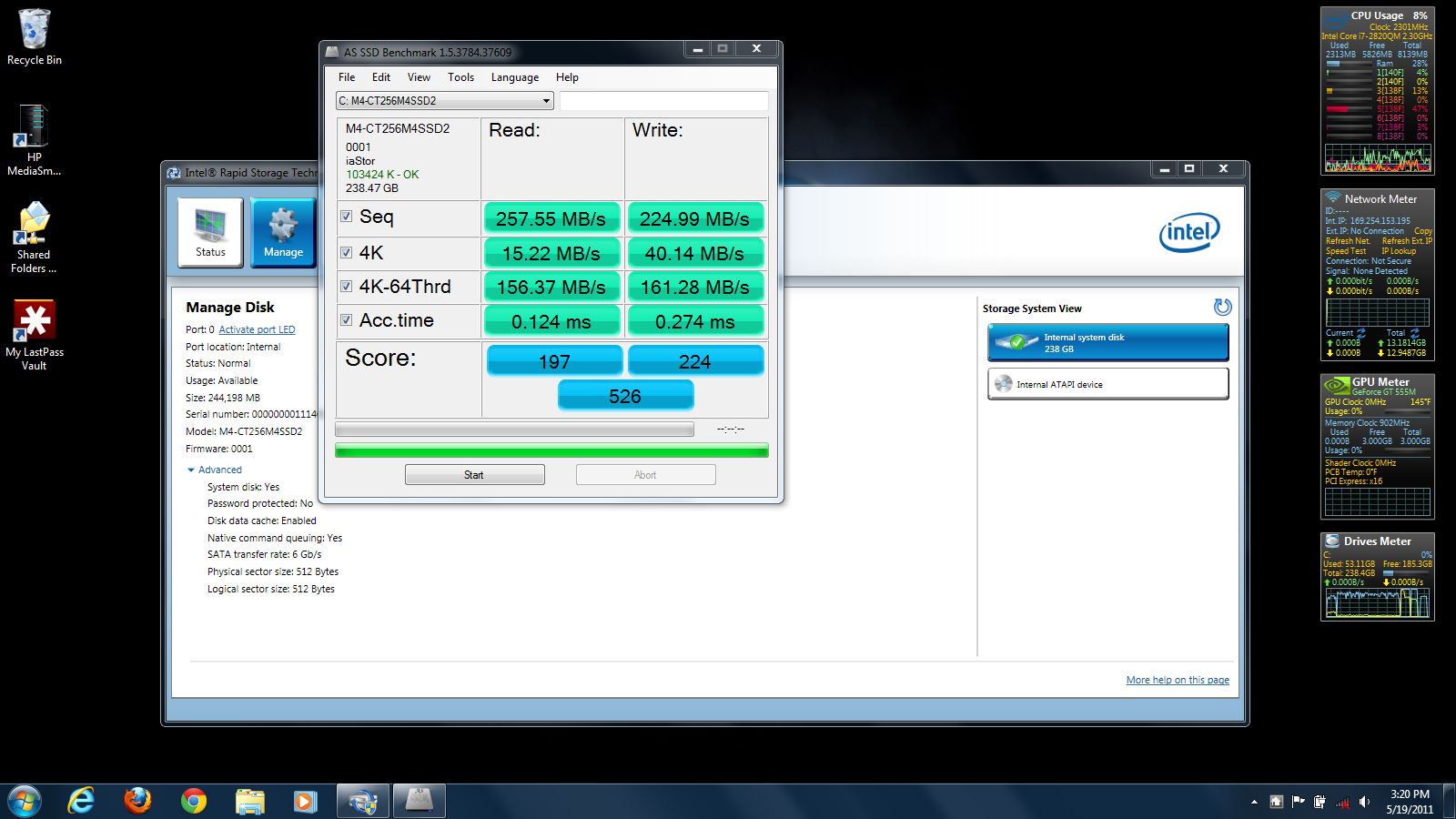Click the Model: M4-CT256M4SSD2 line

(244, 431)
